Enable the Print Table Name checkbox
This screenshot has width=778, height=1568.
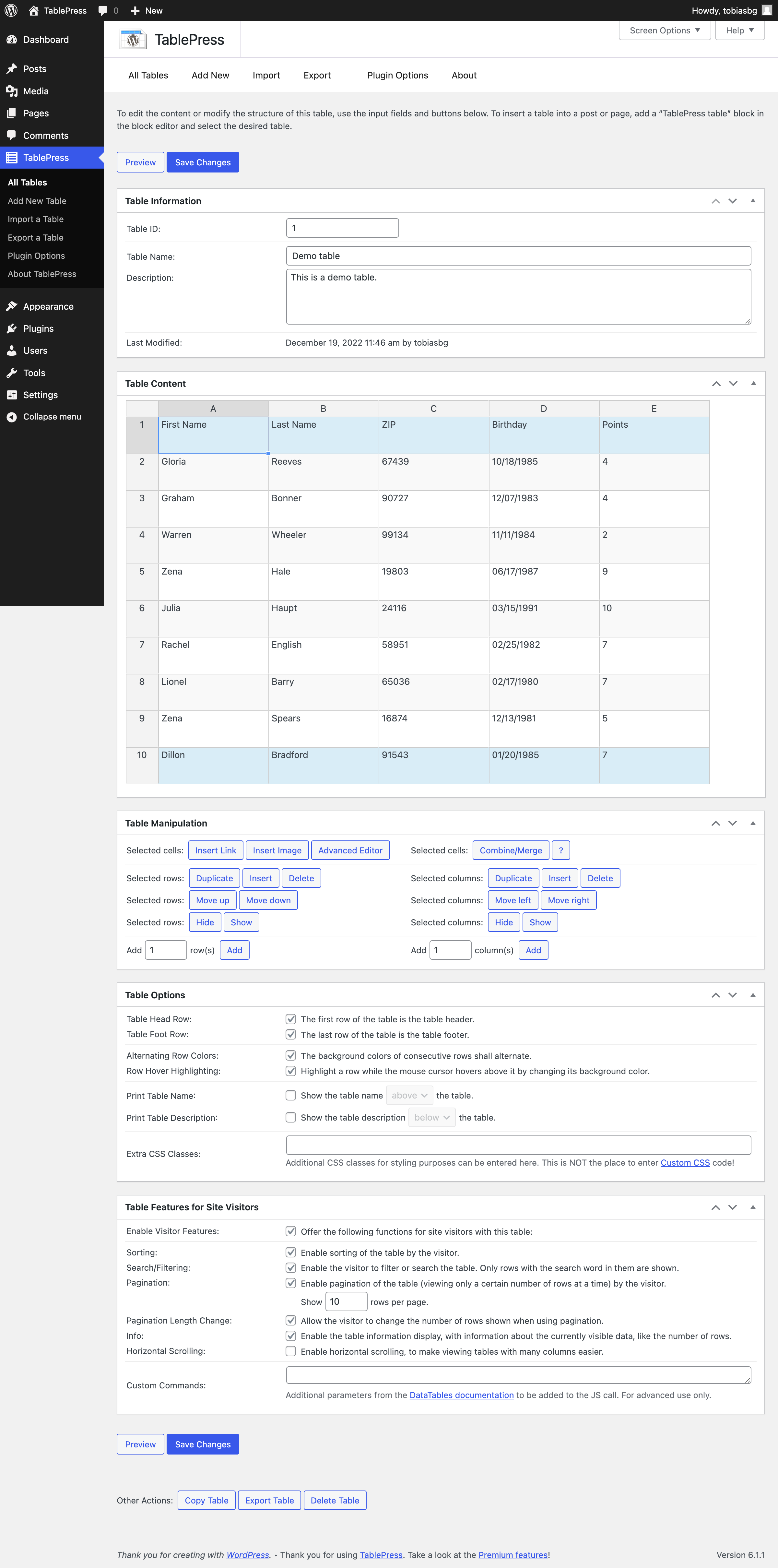pos(291,1095)
